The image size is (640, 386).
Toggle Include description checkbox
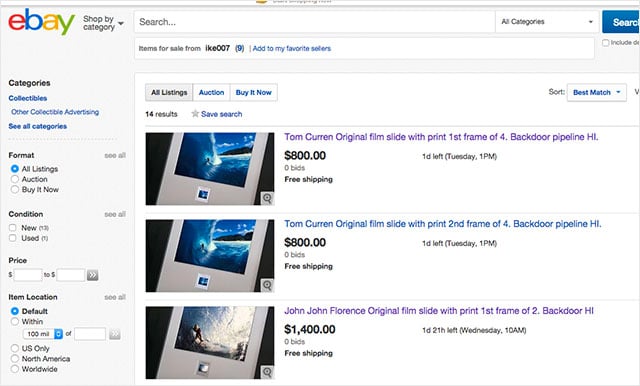(606, 42)
